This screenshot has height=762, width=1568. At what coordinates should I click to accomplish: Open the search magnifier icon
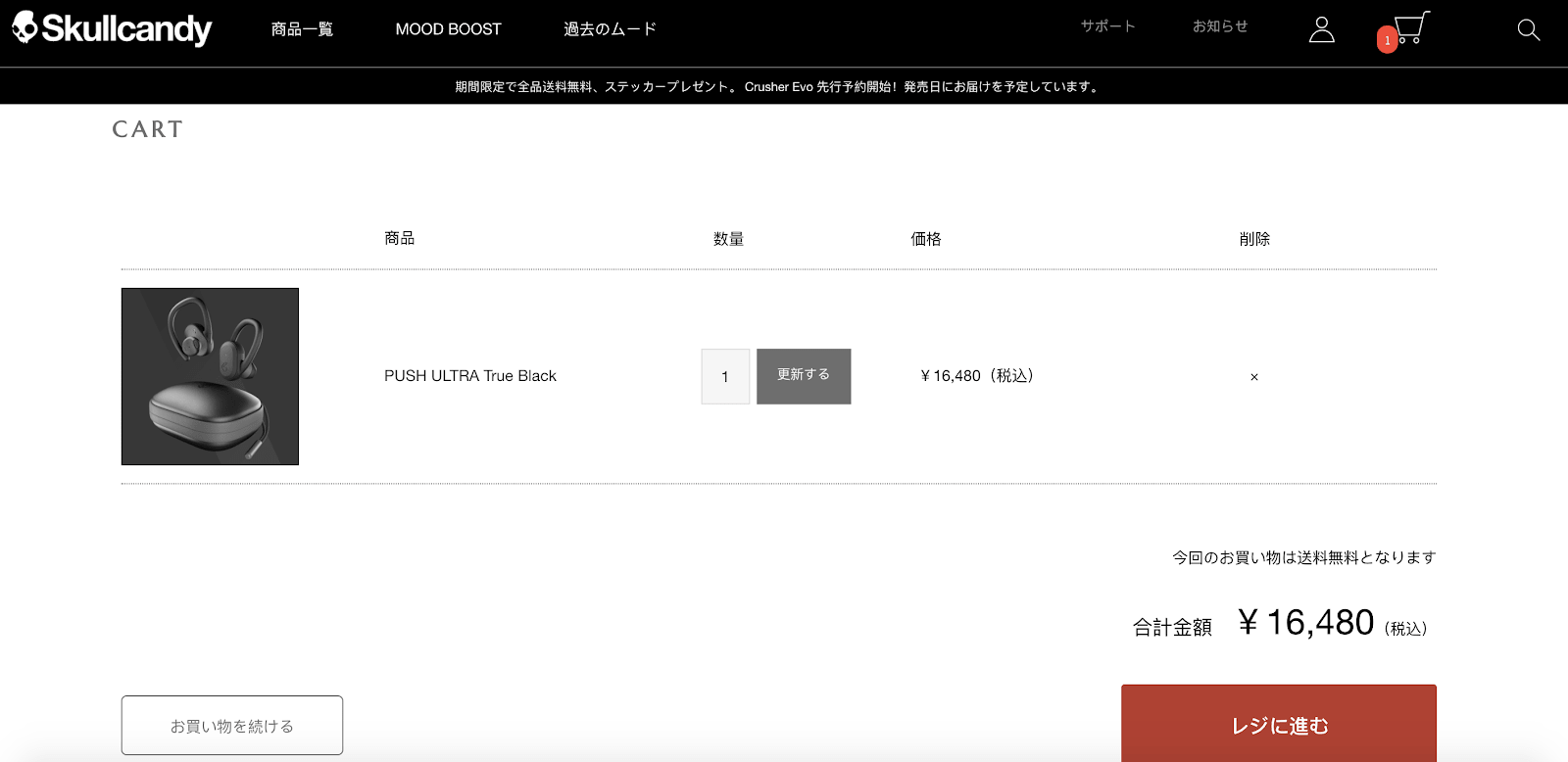click(1528, 30)
